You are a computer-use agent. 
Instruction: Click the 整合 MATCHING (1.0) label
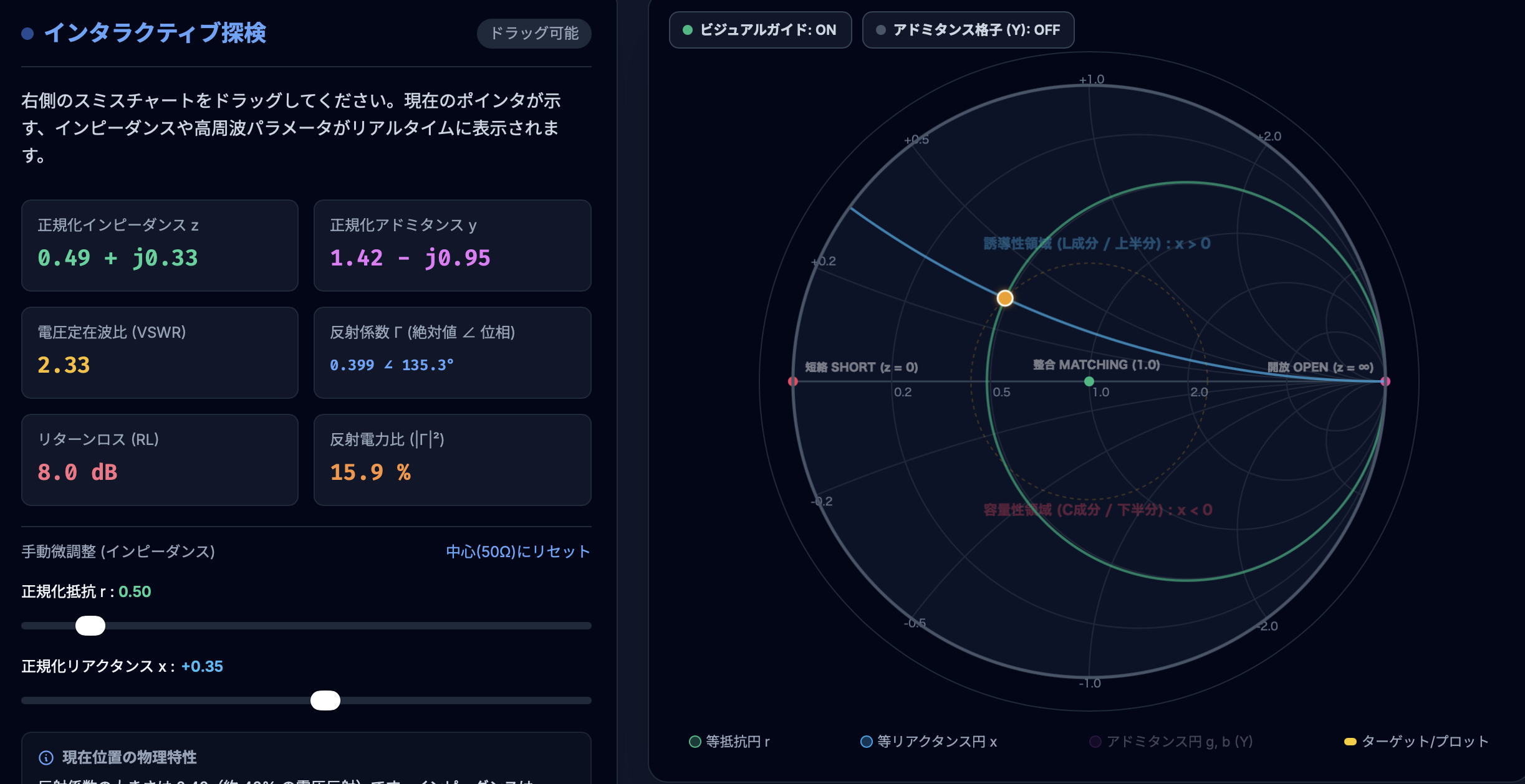(x=1096, y=365)
